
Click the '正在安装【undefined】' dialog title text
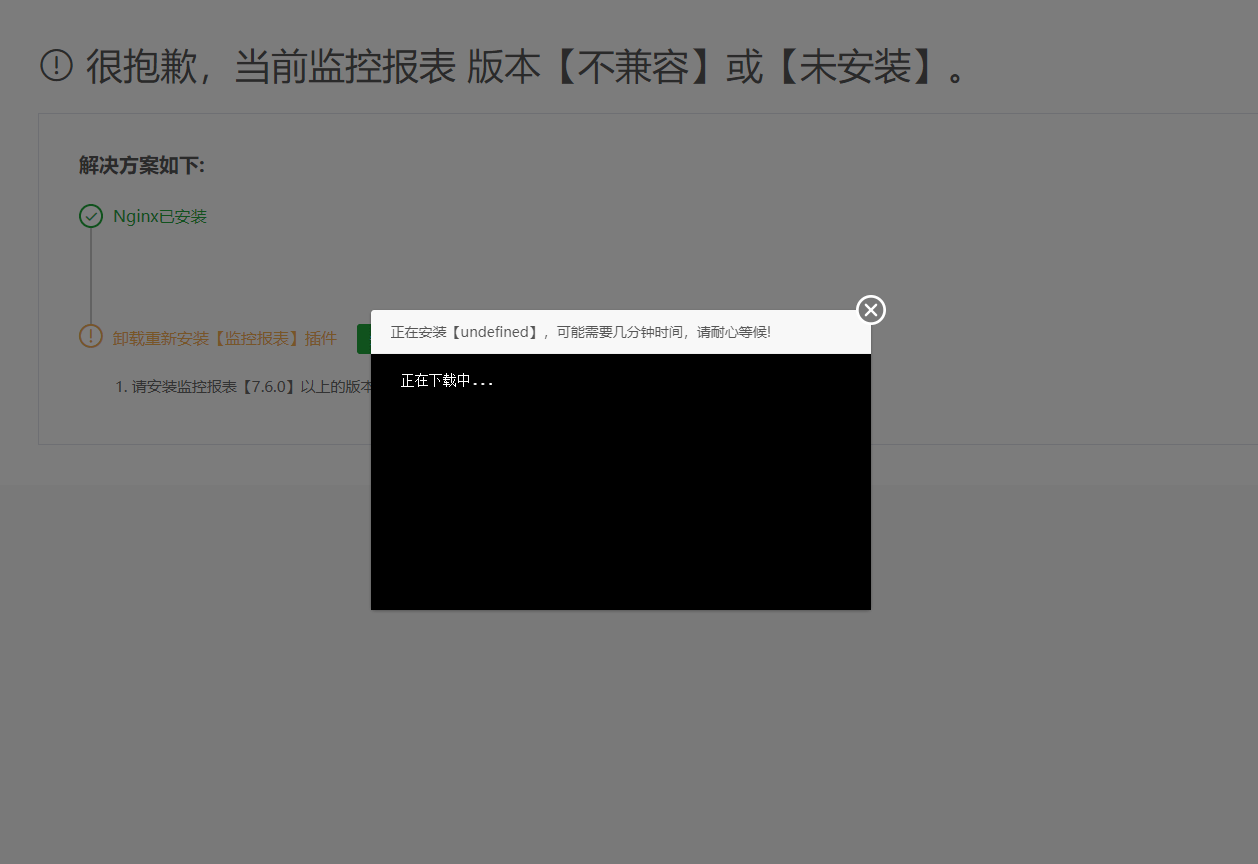pyautogui.click(x=580, y=332)
